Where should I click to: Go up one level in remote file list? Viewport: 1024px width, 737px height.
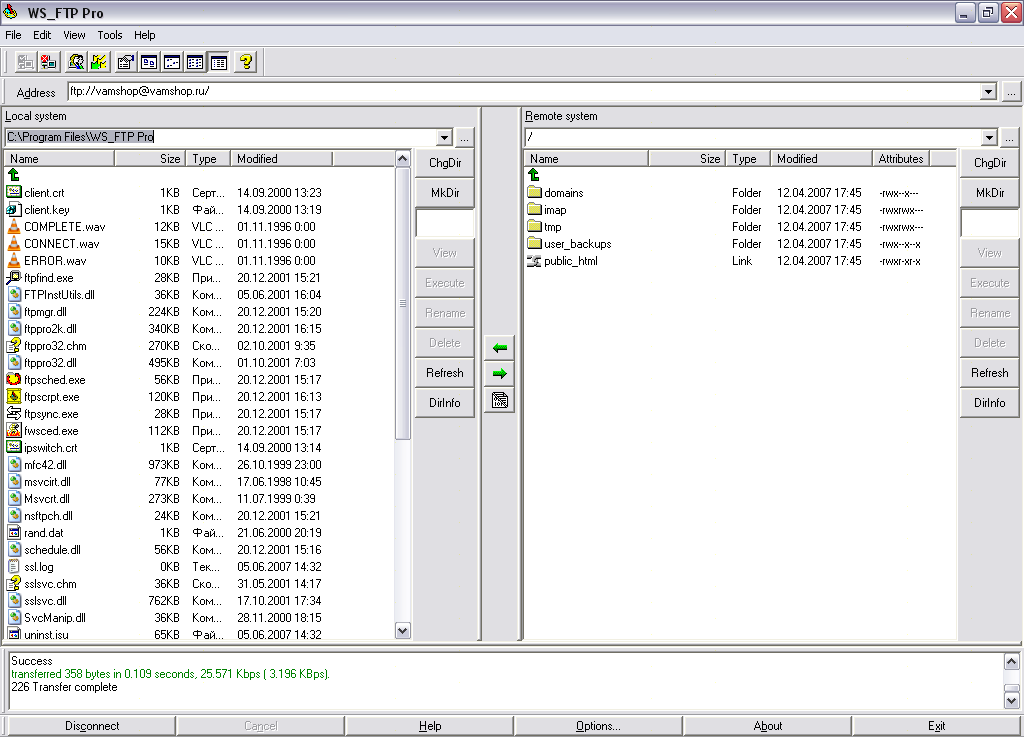tap(534, 175)
